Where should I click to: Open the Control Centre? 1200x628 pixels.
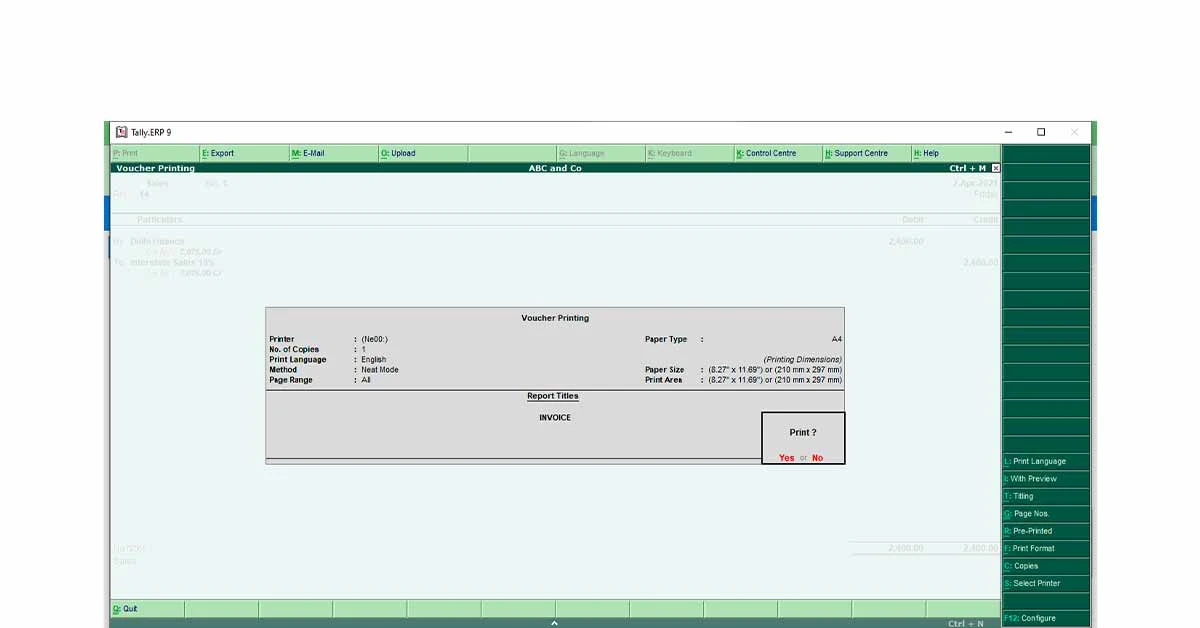pos(775,153)
